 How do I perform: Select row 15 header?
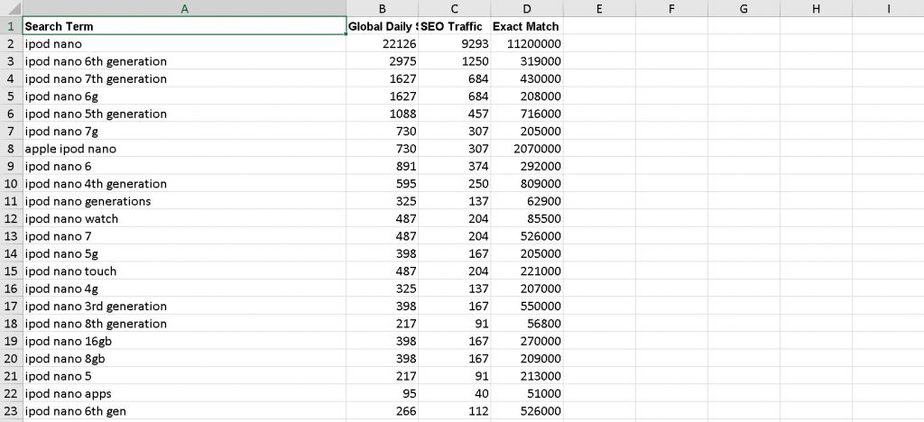pos(11,271)
